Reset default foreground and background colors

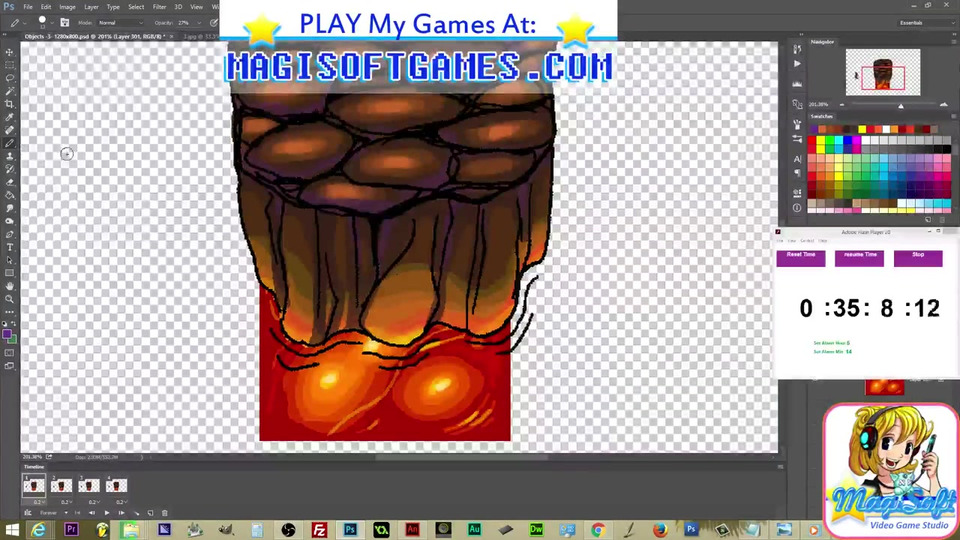point(5,323)
